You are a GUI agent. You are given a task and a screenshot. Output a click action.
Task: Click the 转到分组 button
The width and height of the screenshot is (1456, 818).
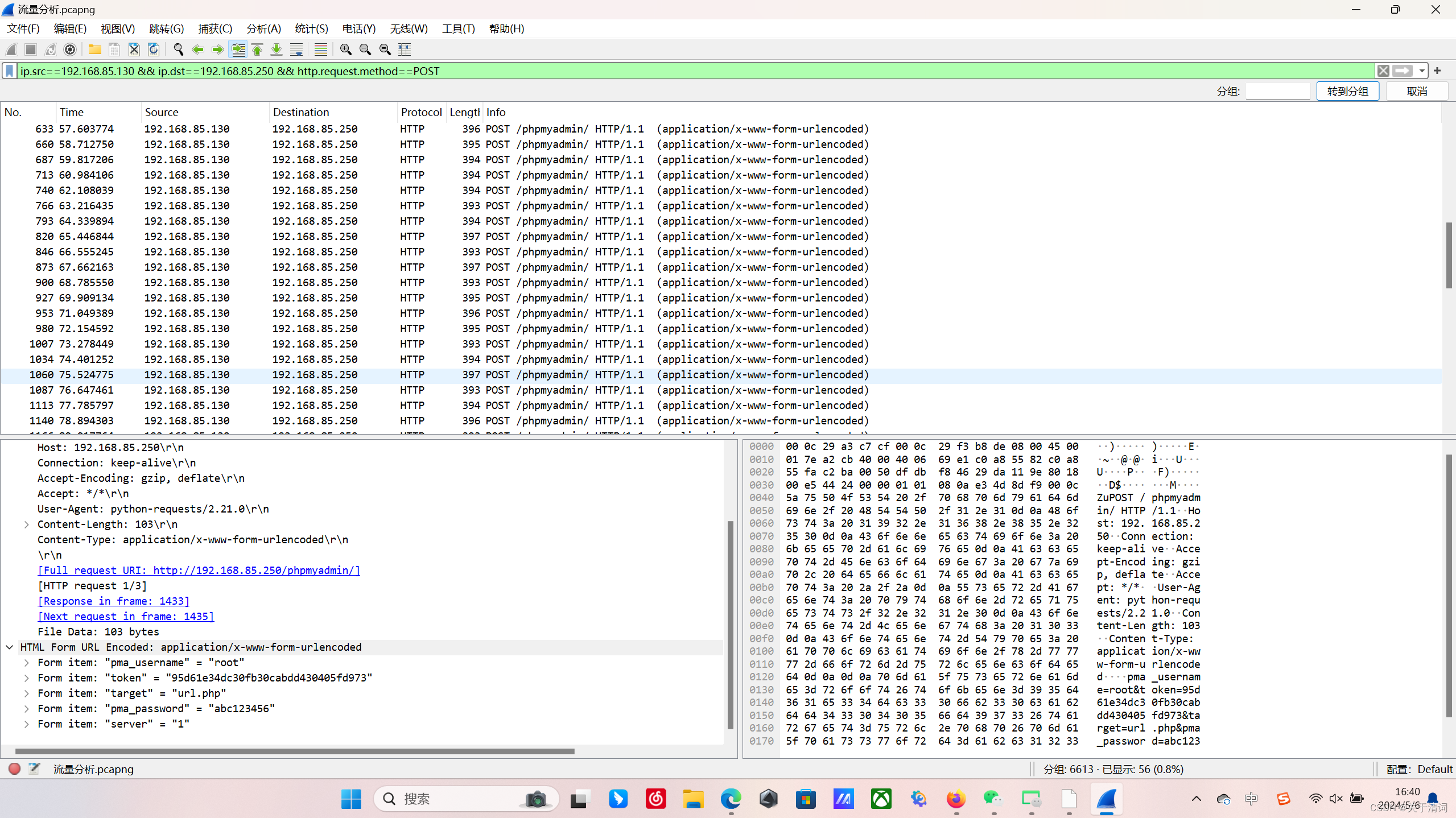coord(1347,91)
